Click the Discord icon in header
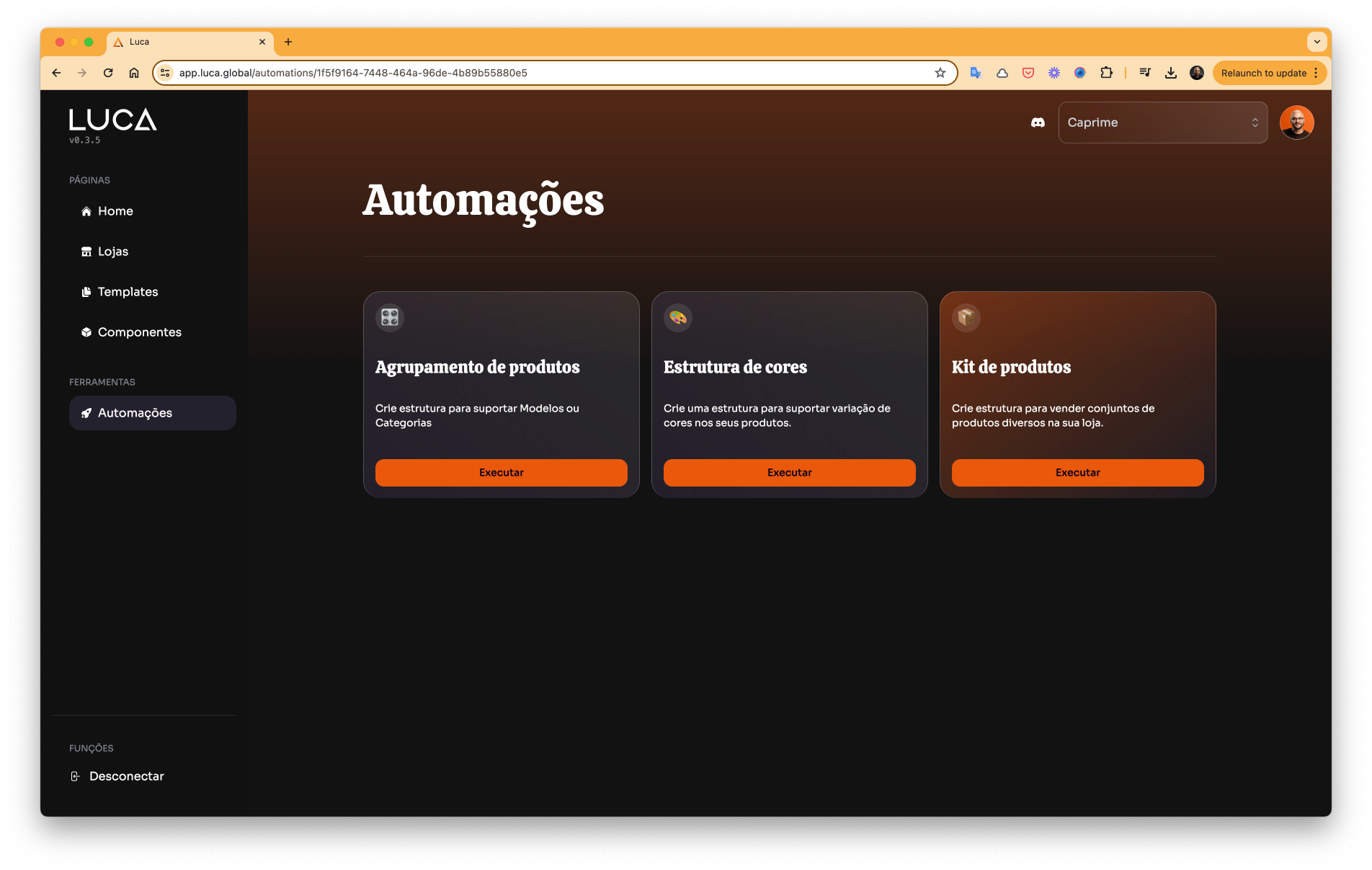1372x870 pixels. 1038,123
